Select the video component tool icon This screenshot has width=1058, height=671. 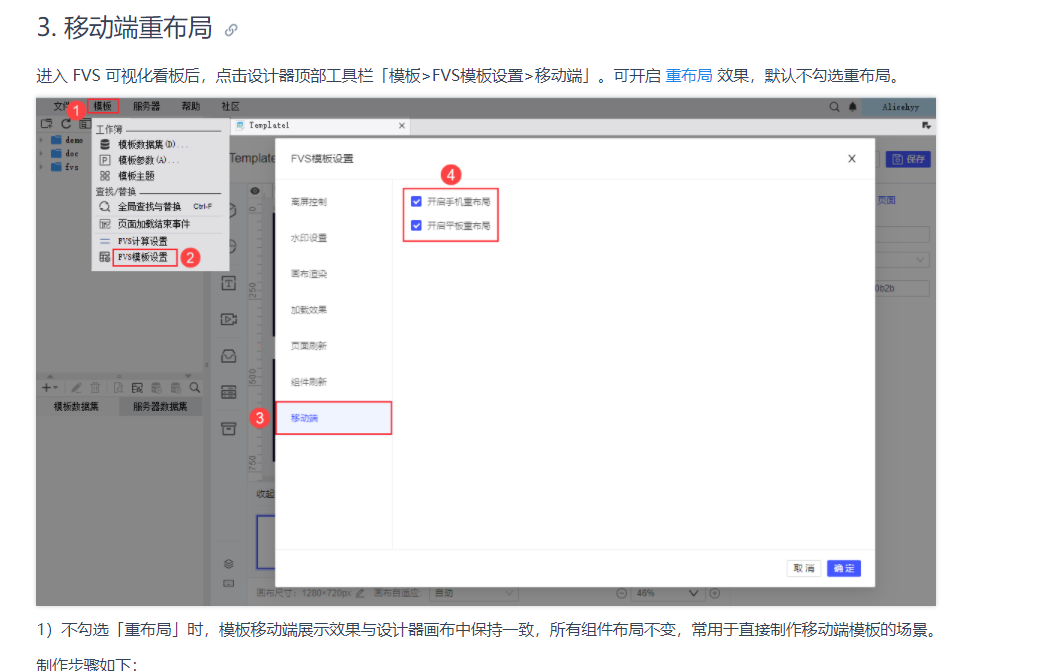pos(229,319)
